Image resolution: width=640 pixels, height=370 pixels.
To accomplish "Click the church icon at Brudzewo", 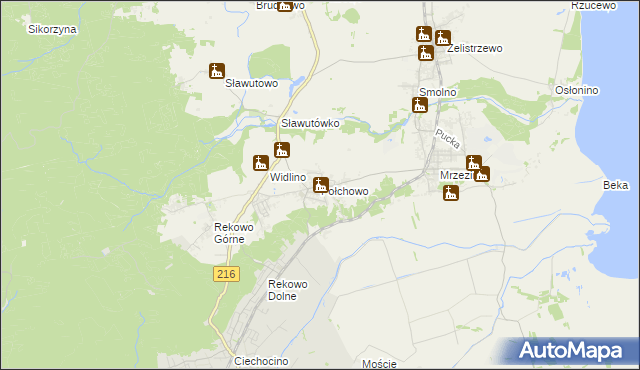I will click(x=285, y=5).
